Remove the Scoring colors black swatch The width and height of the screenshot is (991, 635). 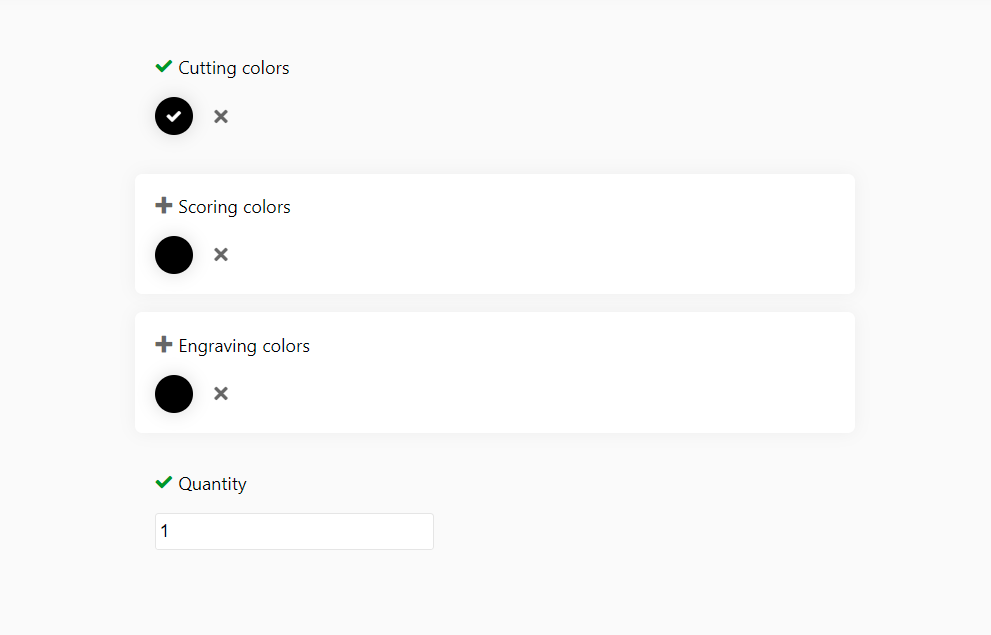coord(221,255)
